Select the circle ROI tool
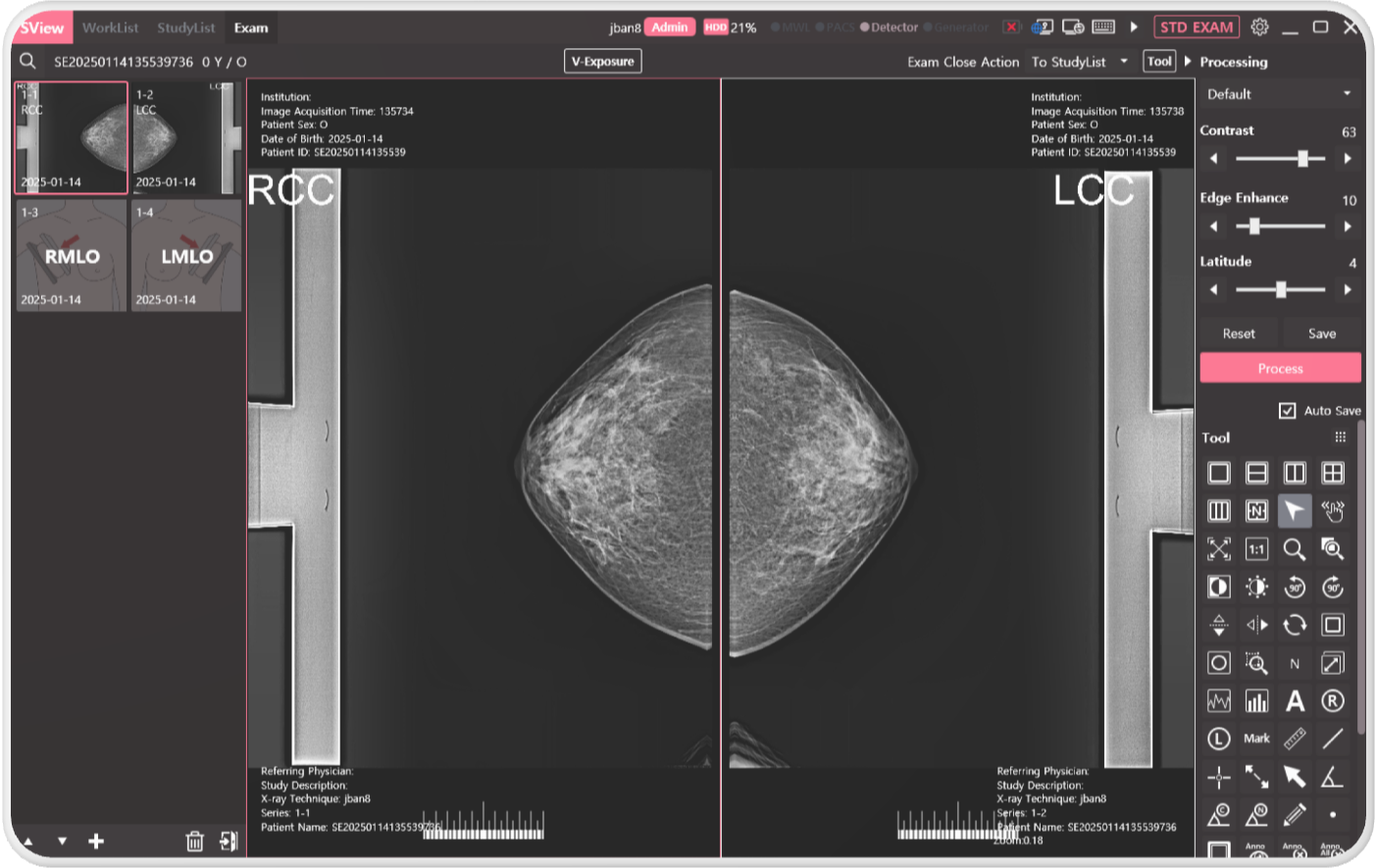Viewport: 1376px width, 868px height. pyautogui.click(x=1218, y=663)
